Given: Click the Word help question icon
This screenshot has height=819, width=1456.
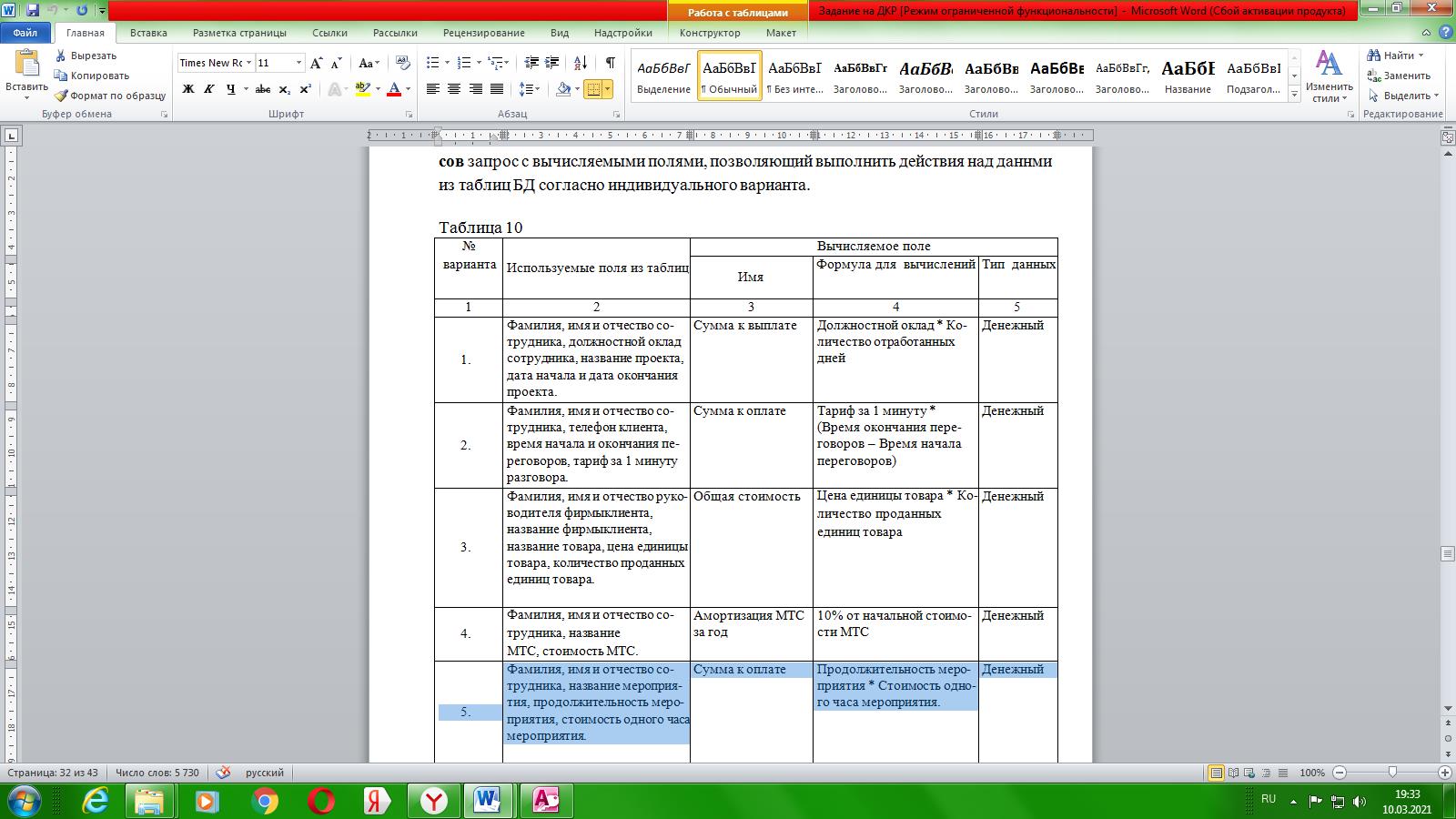Looking at the screenshot, I should pos(1446,33).
